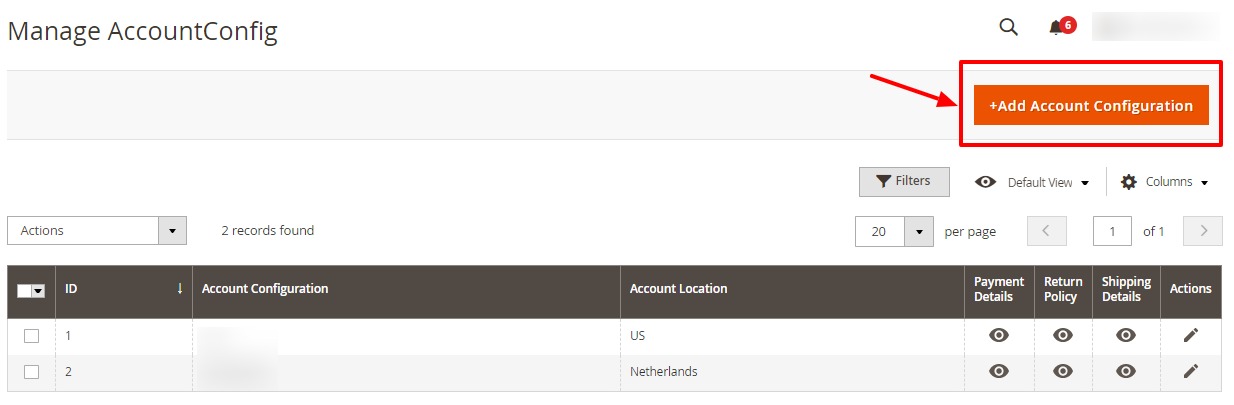Open the Filters button

[904, 181]
